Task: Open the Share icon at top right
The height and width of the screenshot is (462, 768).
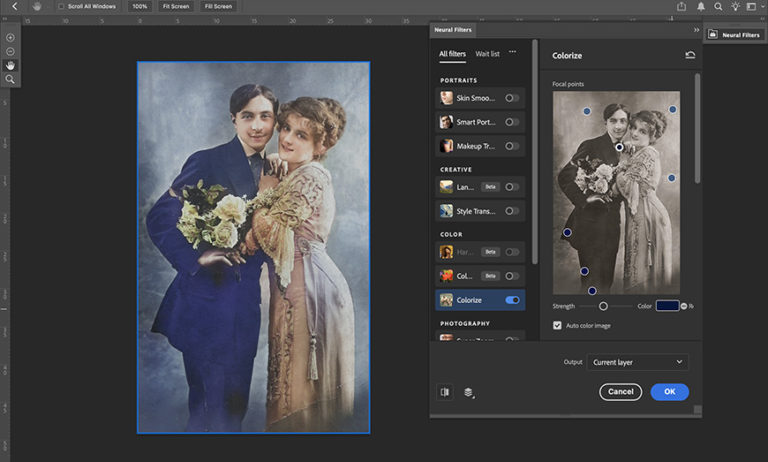Action: [681, 6]
